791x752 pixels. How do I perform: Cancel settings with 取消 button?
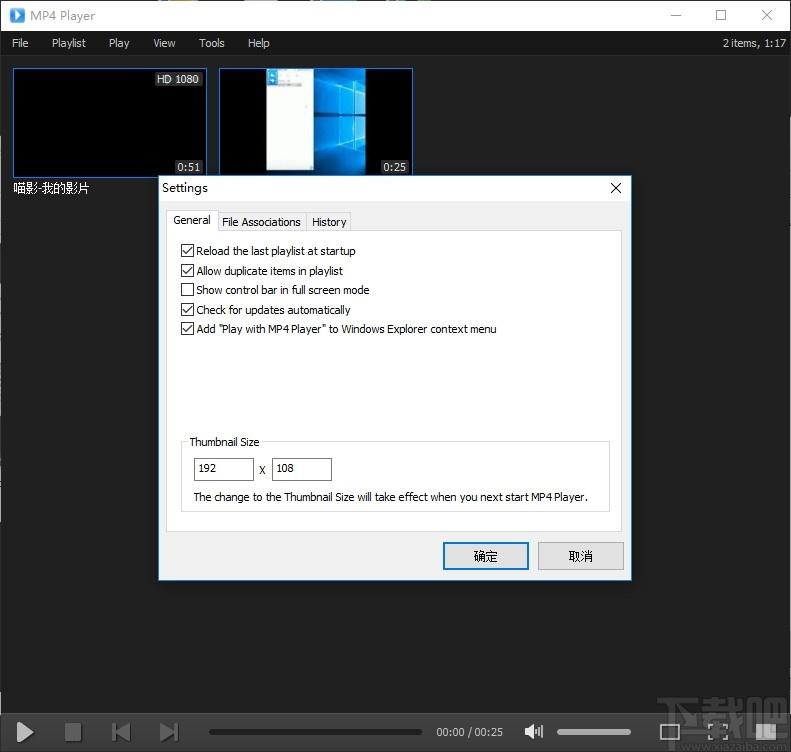(581, 556)
